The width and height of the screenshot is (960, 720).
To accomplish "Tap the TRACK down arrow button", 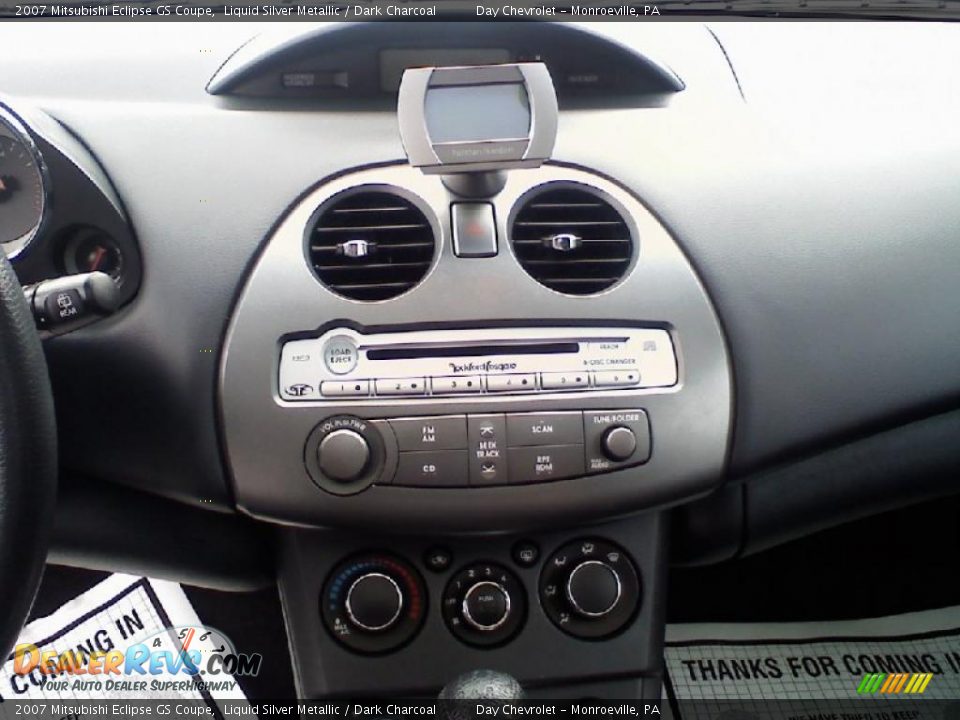I will (x=488, y=468).
